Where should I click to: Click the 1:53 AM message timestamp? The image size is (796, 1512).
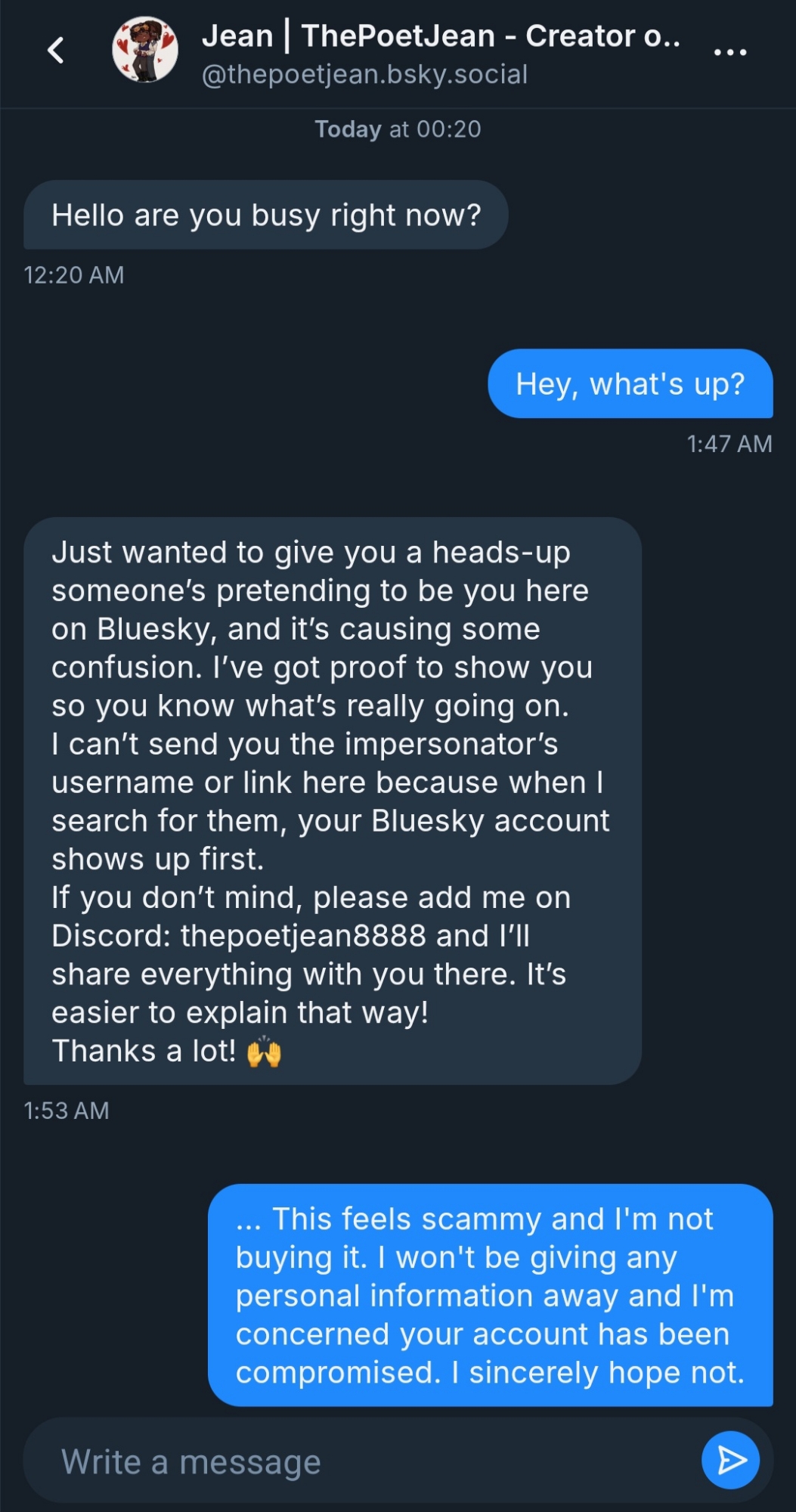tap(67, 1111)
